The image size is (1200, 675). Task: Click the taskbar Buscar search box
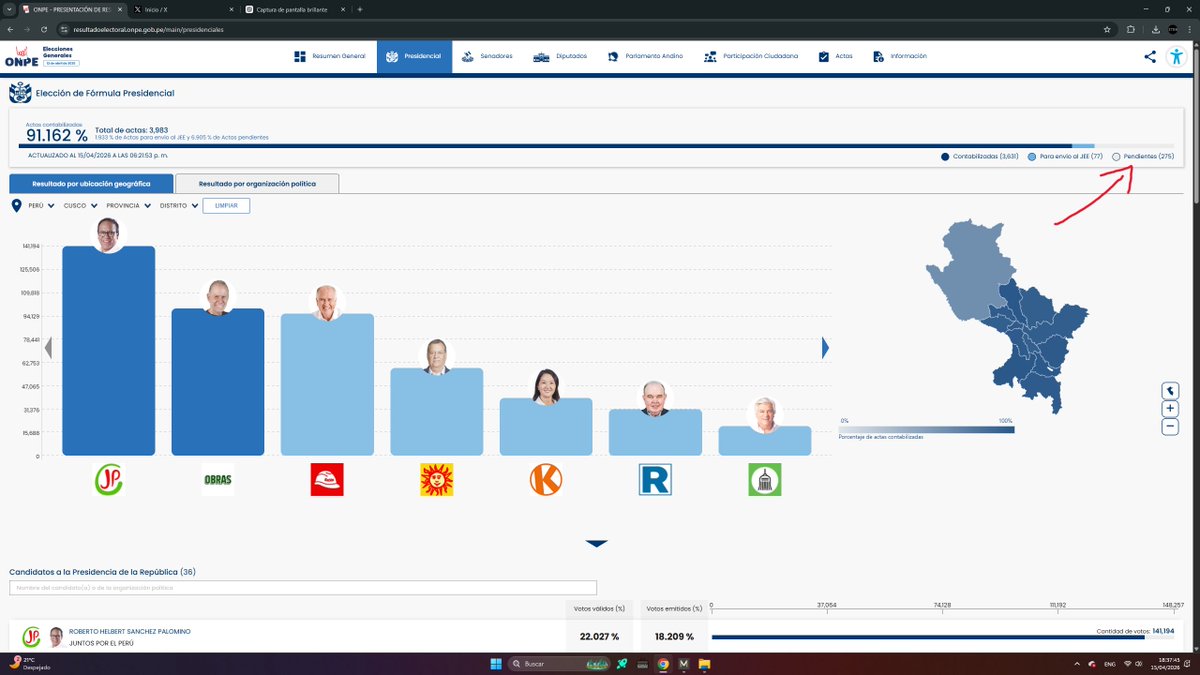561,663
